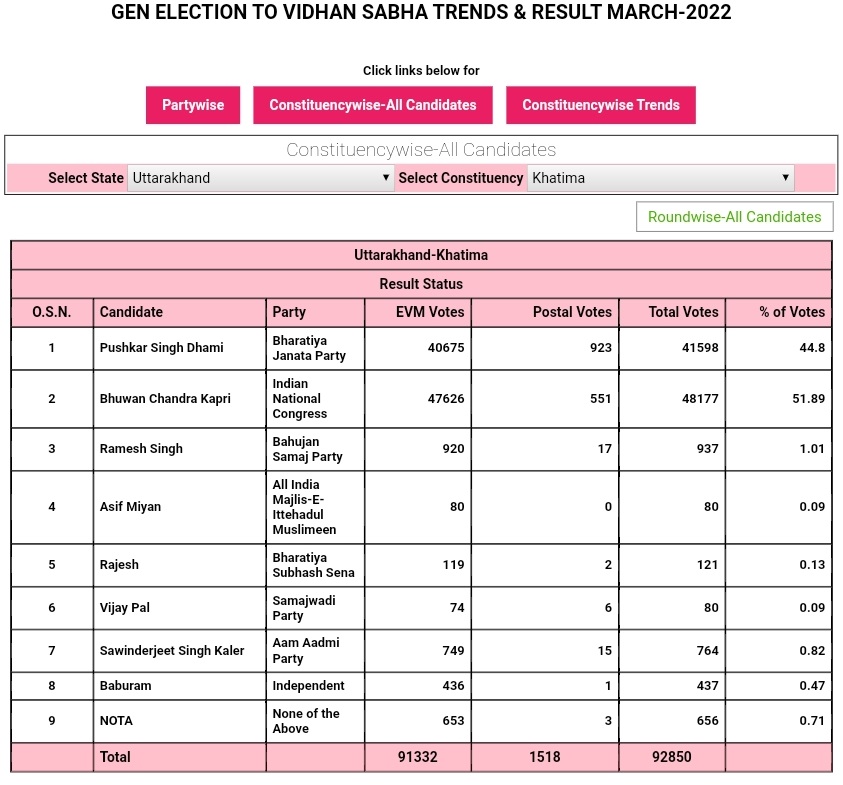This screenshot has width=843, height=785.
Task: Click total votes value 437
Action: click(x=708, y=686)
